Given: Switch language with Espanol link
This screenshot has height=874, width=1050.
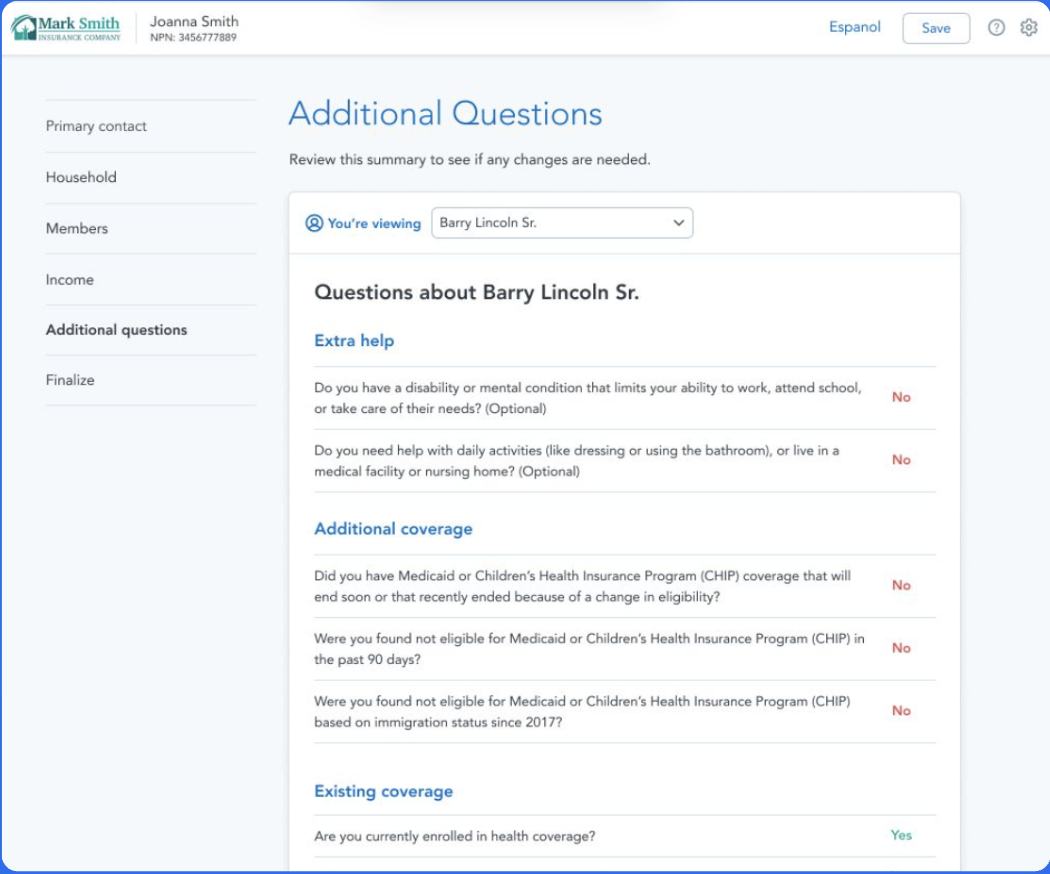Looking at the screenshot, I should [x=855, y=27].
